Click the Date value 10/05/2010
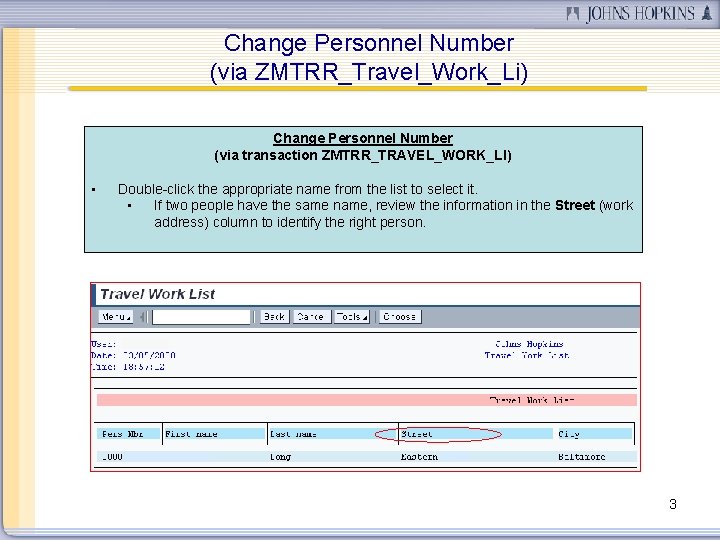720x540 pixels. (x=149, y=355)
